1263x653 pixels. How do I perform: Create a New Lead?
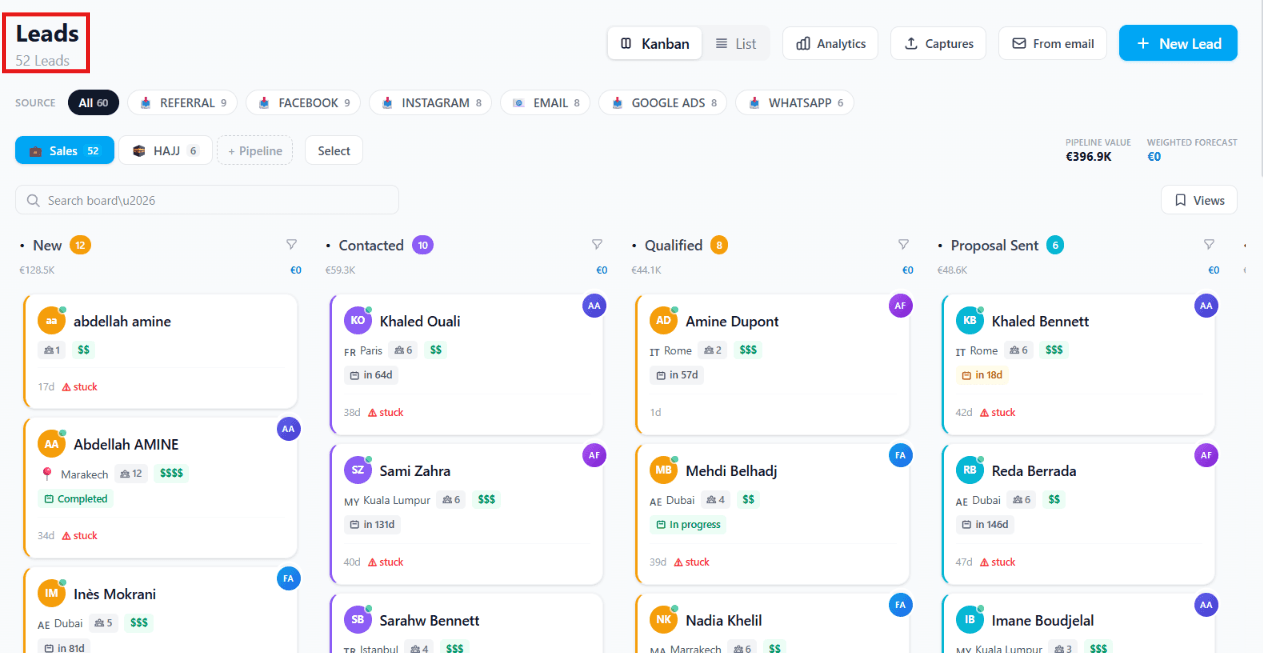click(1178, 44)
